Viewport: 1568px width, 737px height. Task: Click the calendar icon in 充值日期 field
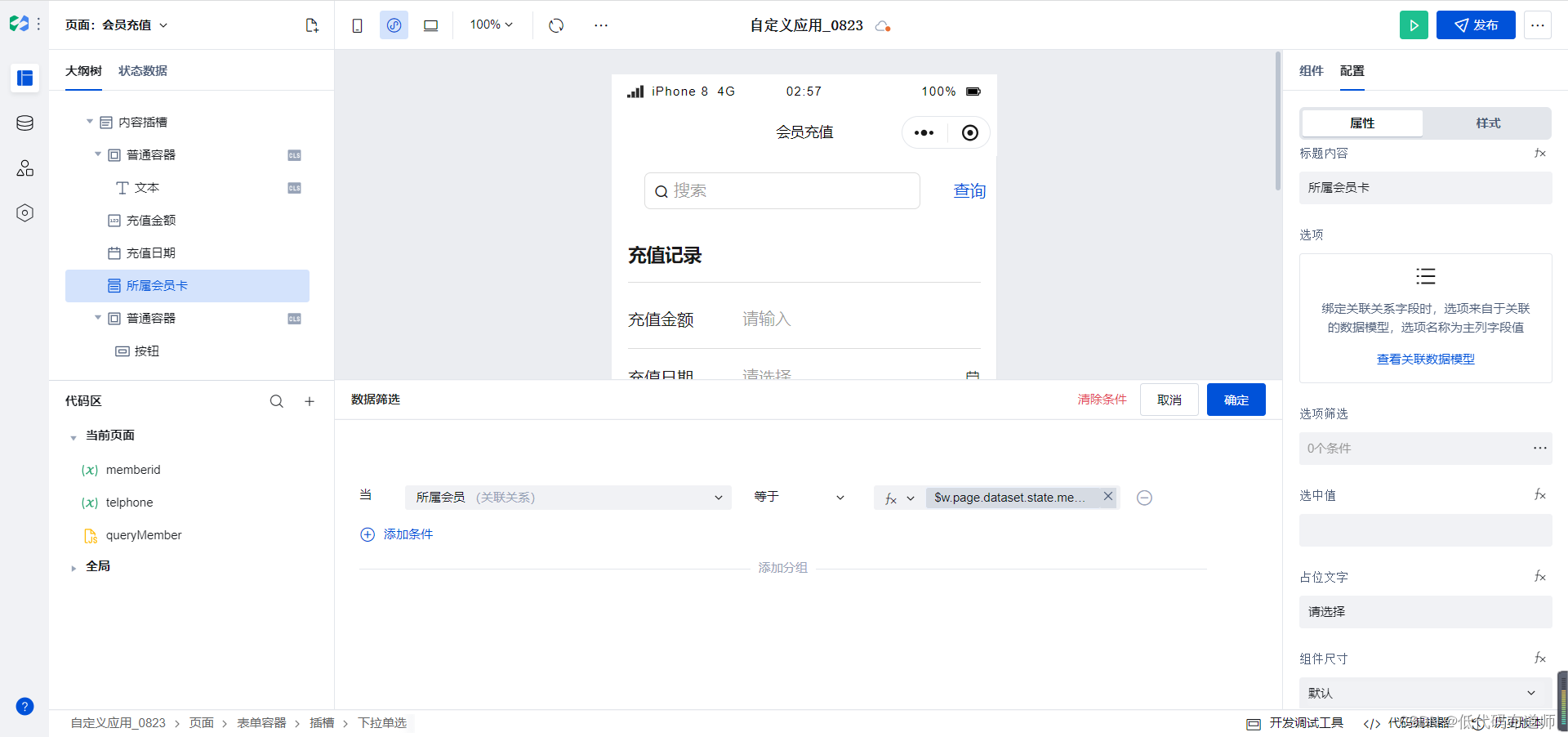click(972, 376)
